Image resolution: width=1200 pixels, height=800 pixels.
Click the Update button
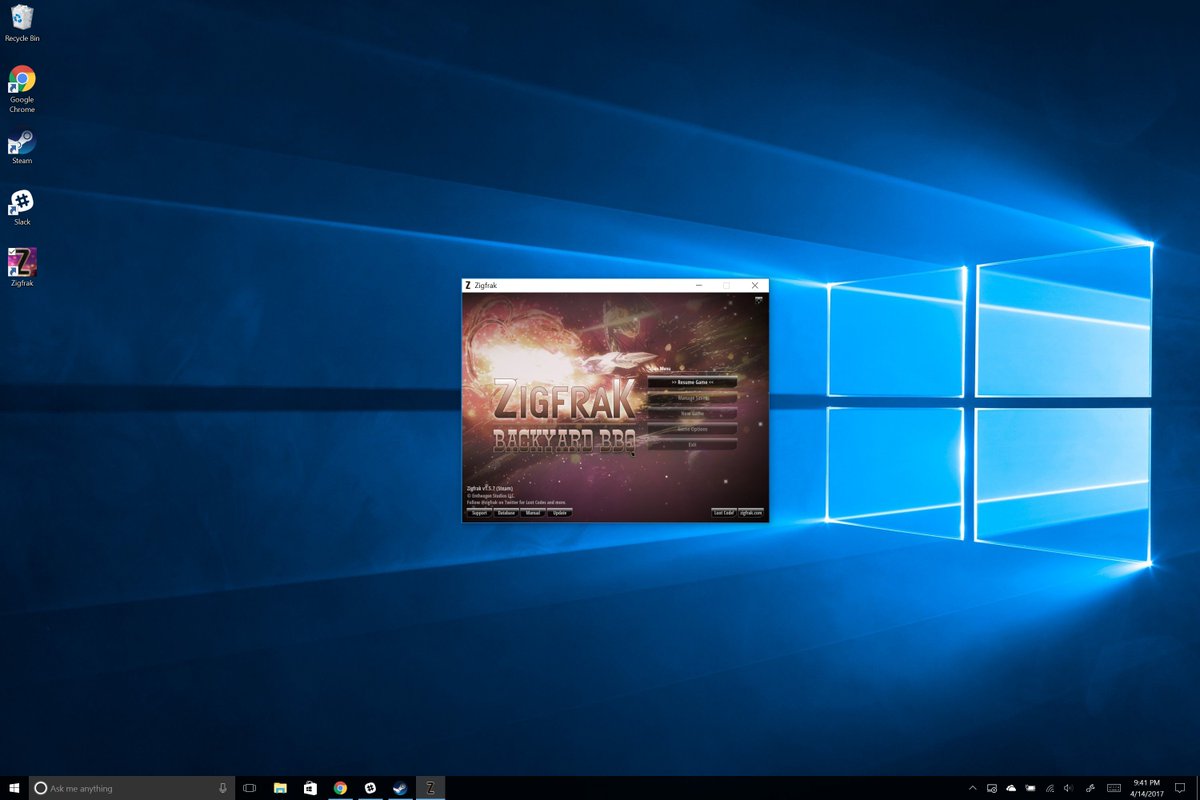560,513
